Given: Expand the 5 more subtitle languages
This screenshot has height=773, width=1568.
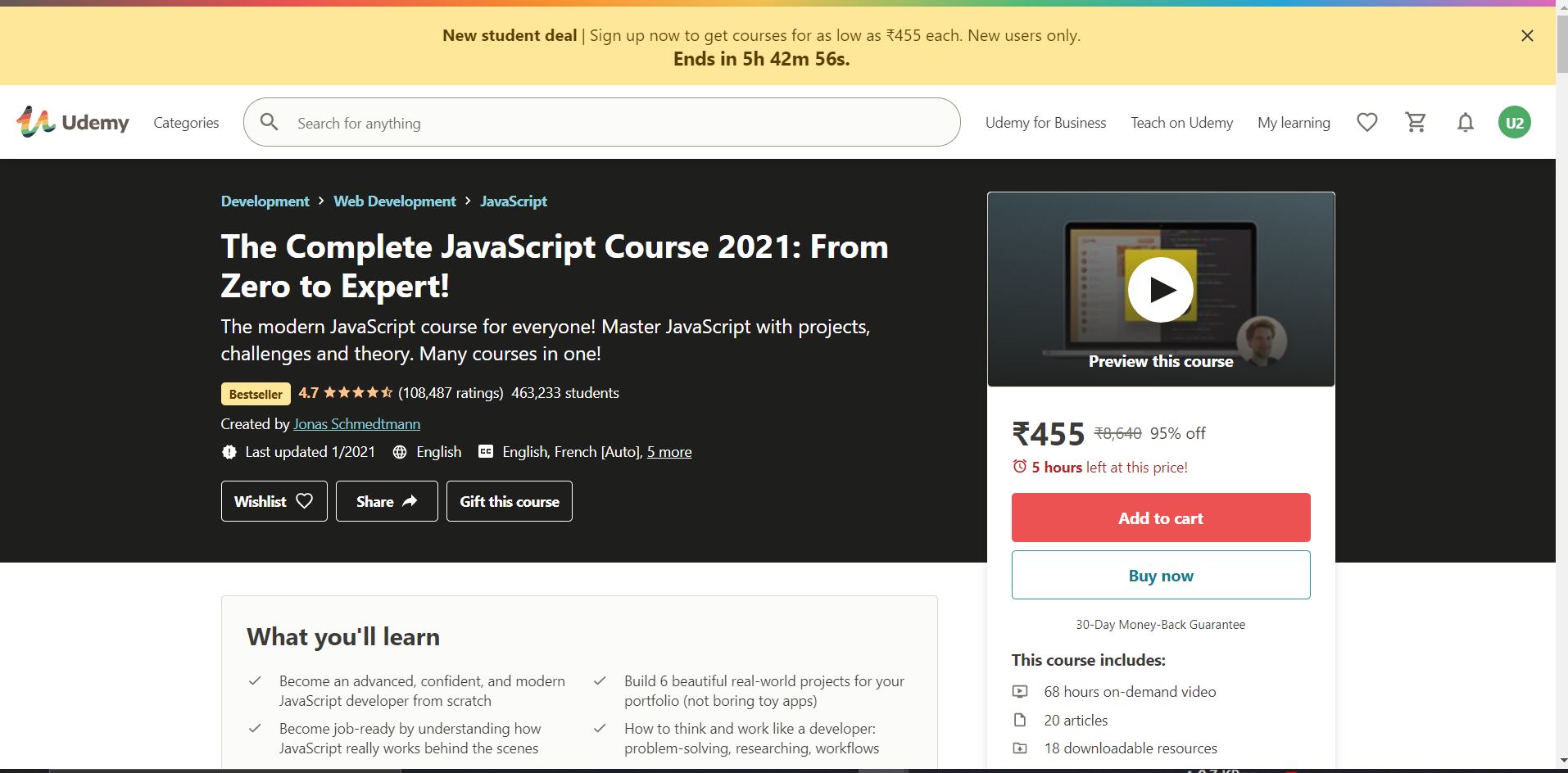Looking at the screenshot, I should 668,452.
